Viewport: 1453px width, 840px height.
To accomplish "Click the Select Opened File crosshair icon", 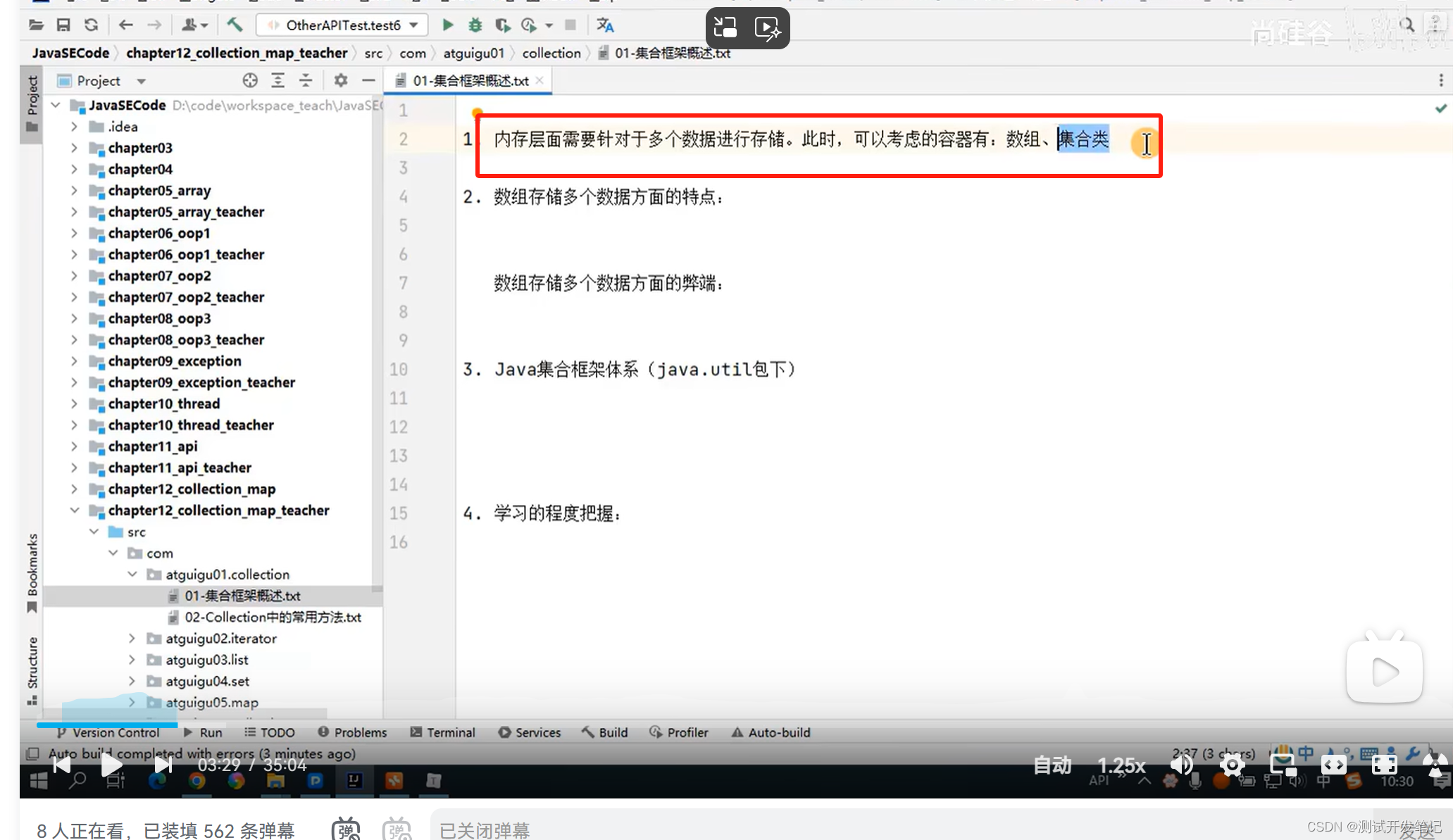I will pos(250,80).
